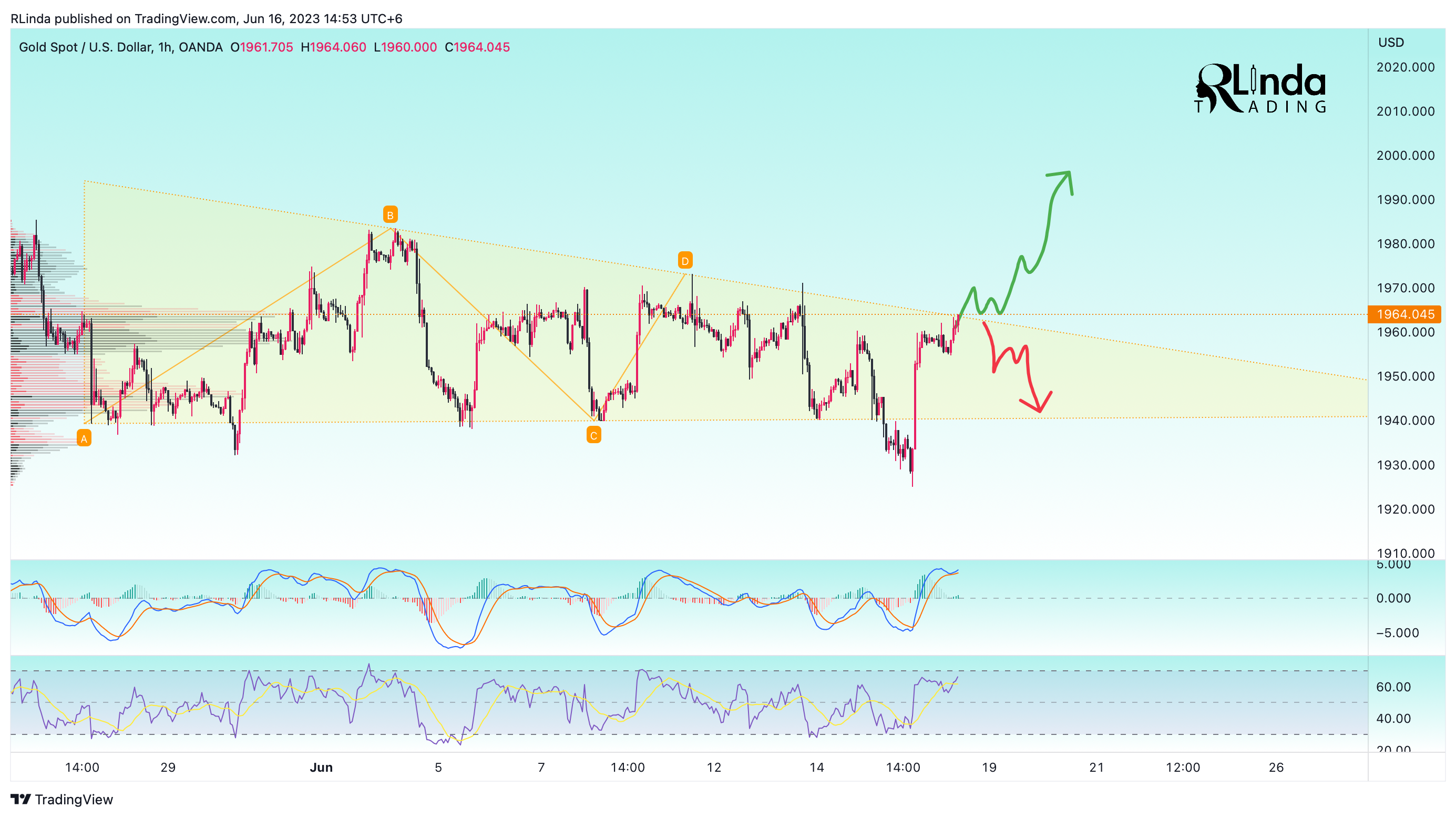Click the orange wave marker B
The width and height of the screenshot is (1456, 818).
point(390,215)
